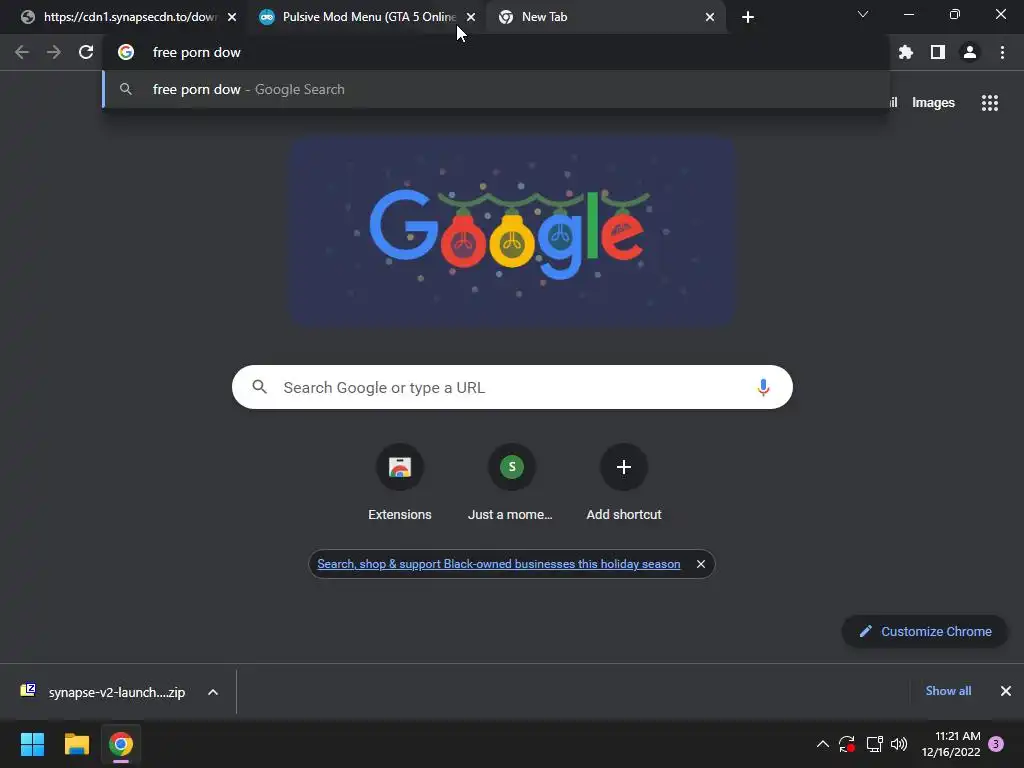Click the Black-owned businesses holiday link
Screen dimensions: 1024x768
click(499, 564)
